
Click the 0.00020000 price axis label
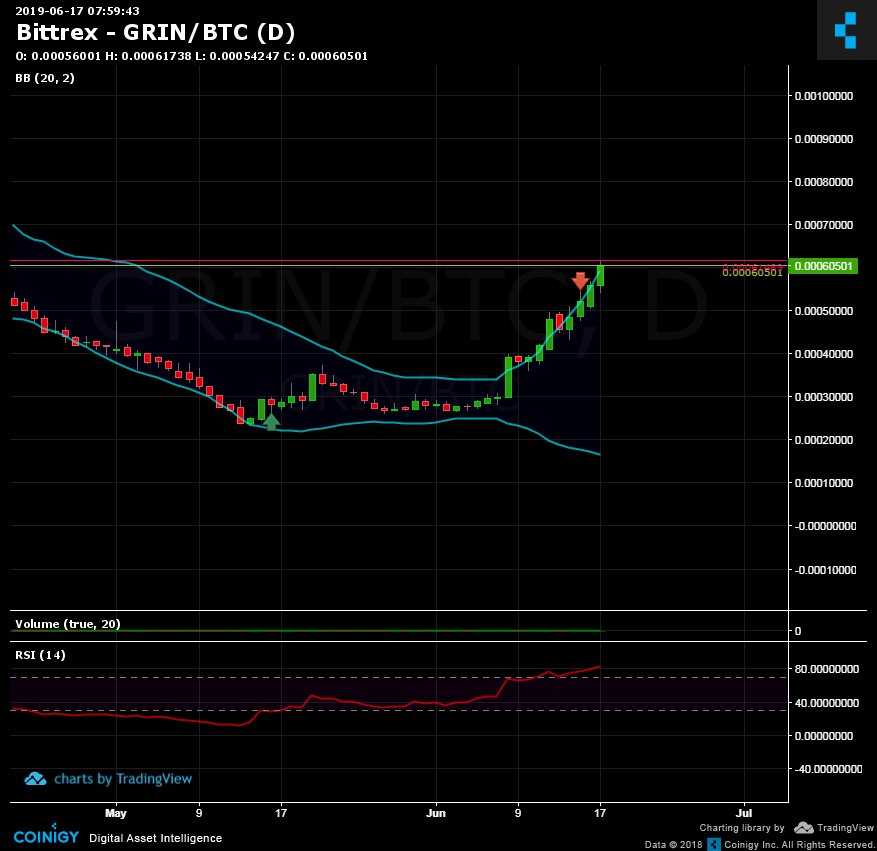point(824,440)
